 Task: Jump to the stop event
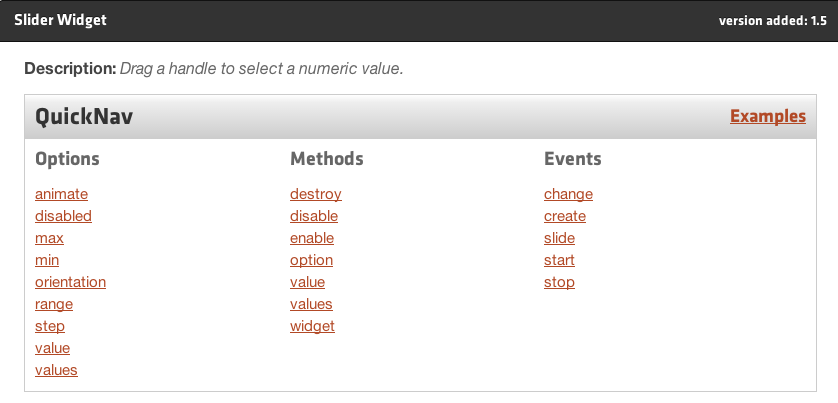(x=560, y=282)
